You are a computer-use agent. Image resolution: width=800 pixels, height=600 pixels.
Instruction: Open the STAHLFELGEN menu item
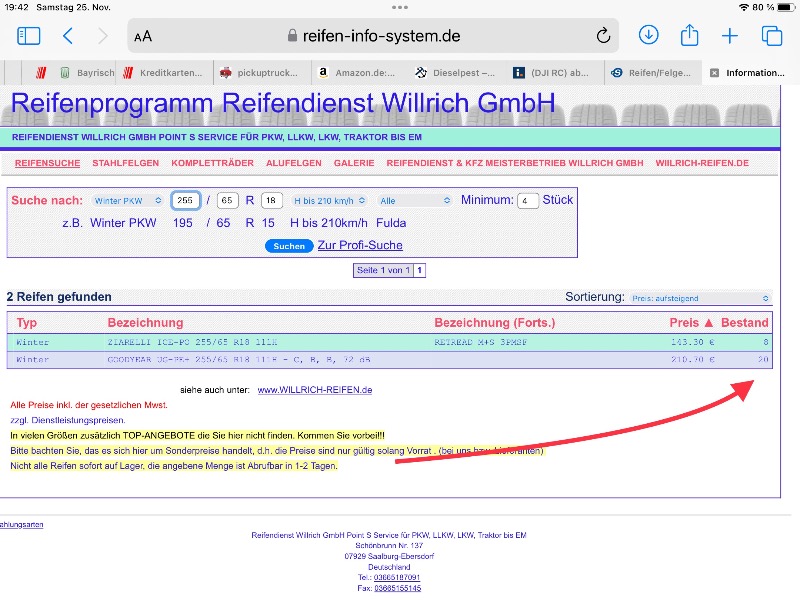(126, 163)
